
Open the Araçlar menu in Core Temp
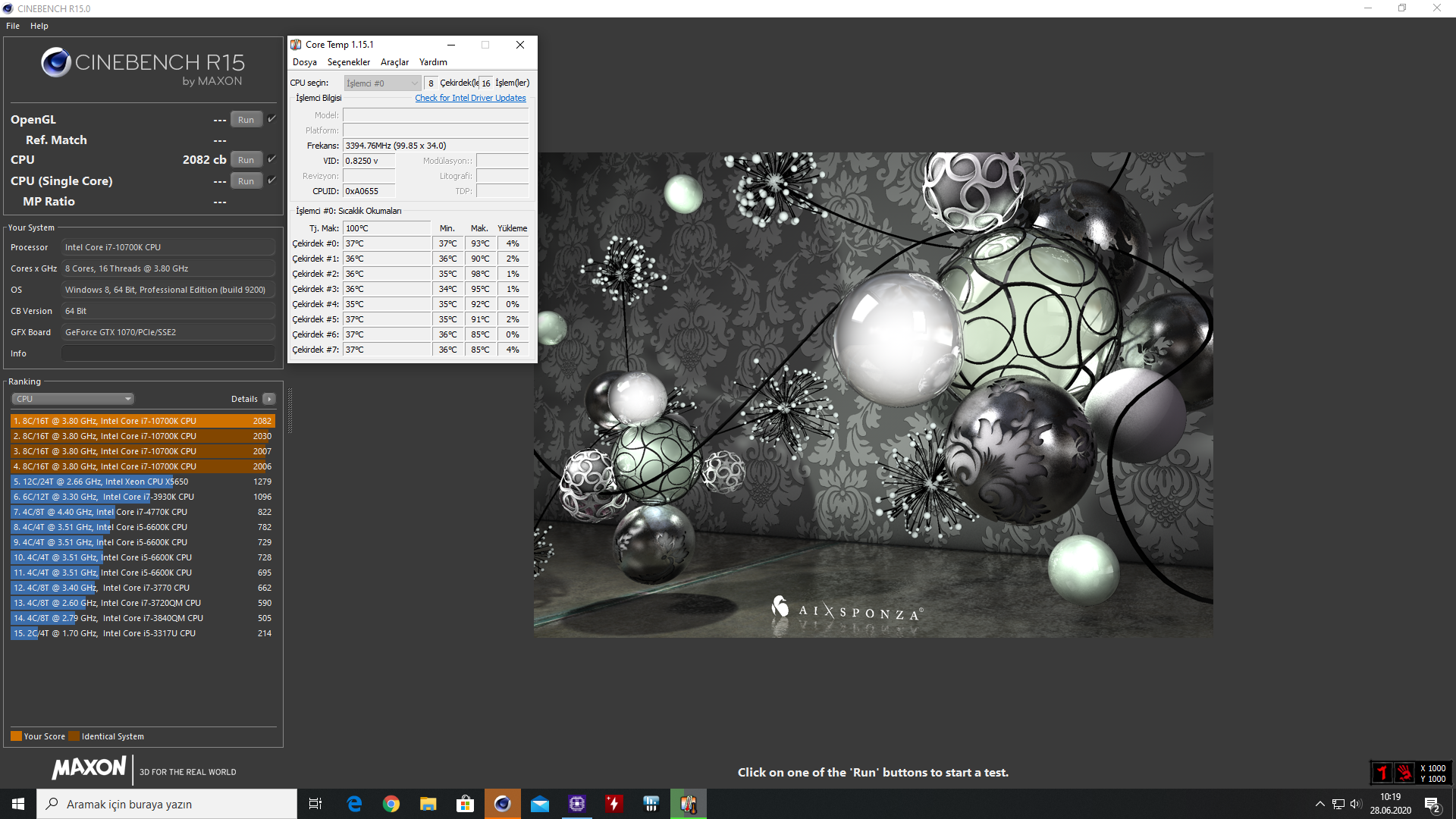(394, 62)
